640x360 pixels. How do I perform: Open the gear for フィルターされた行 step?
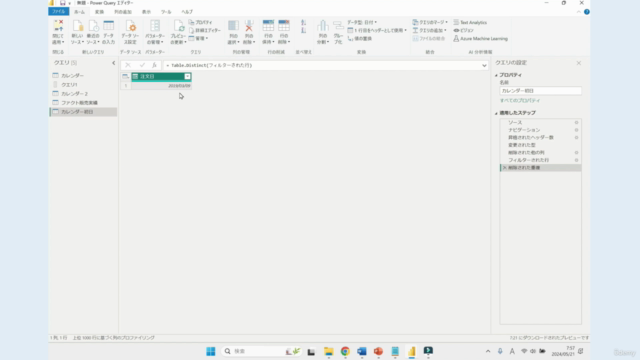tap(576, 160)
